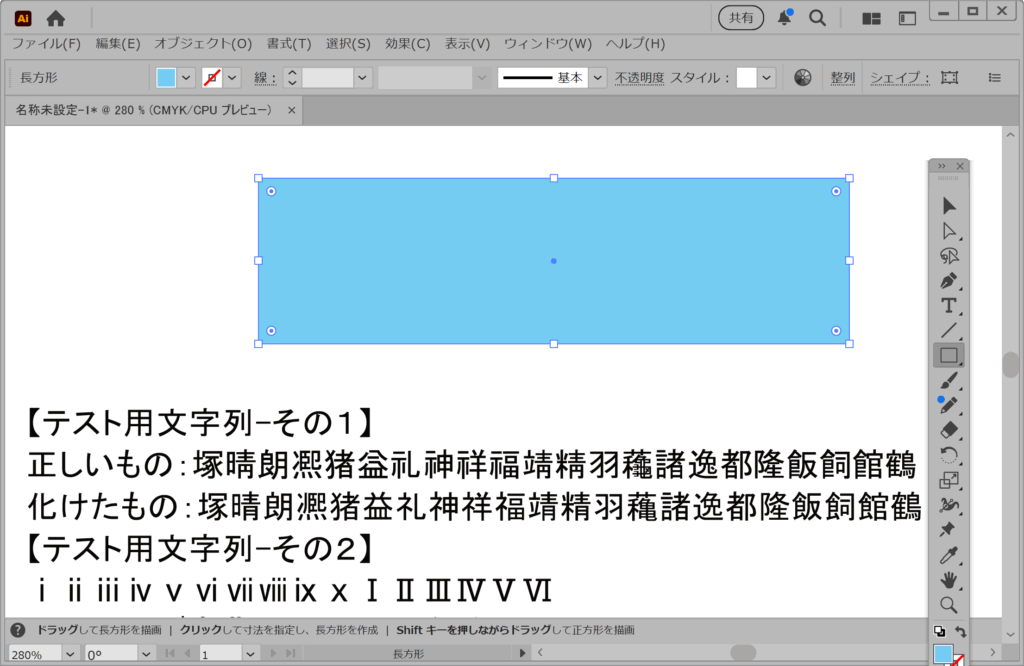Expand the stroke profile 基本 dropdown
Image resolution: width=1024 pixels, height=666 pixels.
coord(597,77)
